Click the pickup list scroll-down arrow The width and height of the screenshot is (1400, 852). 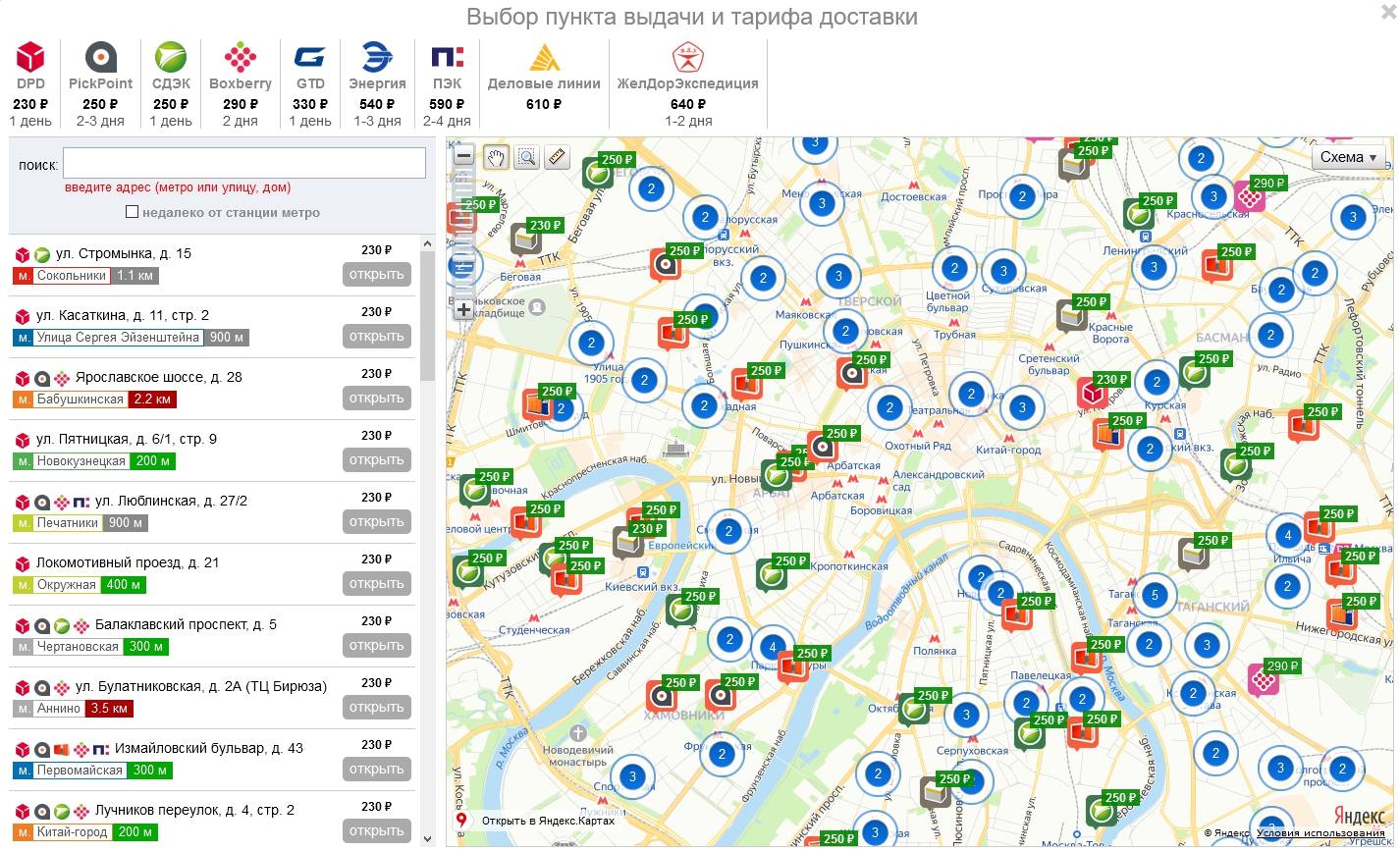point(427,839)
